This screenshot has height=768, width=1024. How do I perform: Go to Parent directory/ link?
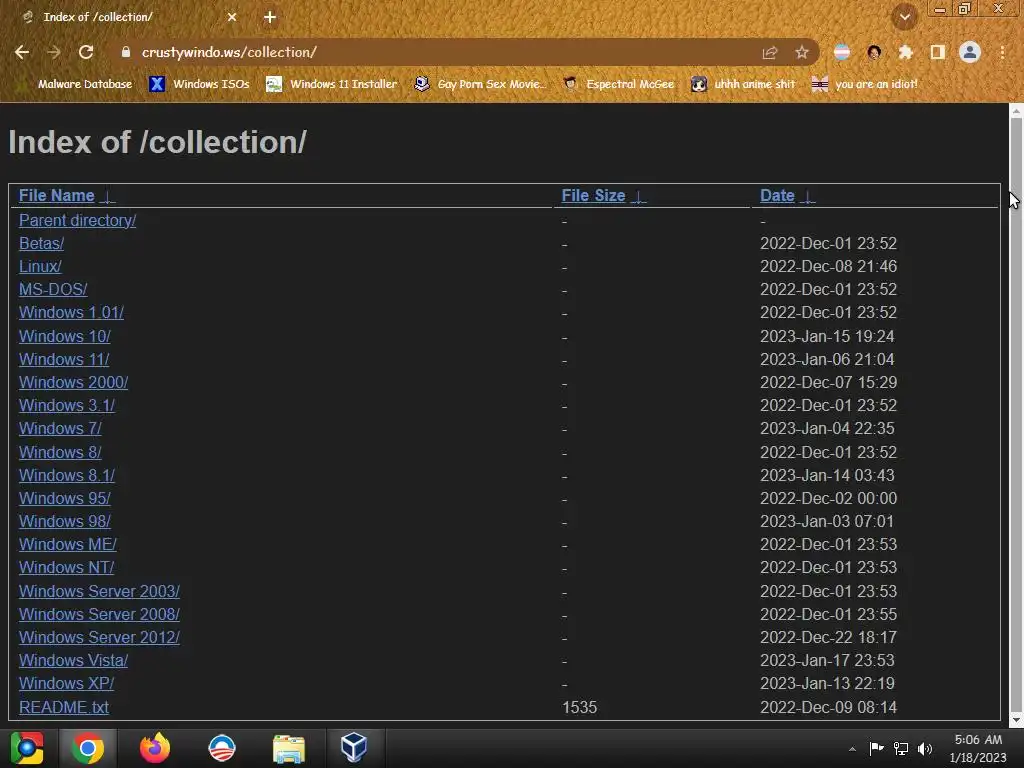77,221
